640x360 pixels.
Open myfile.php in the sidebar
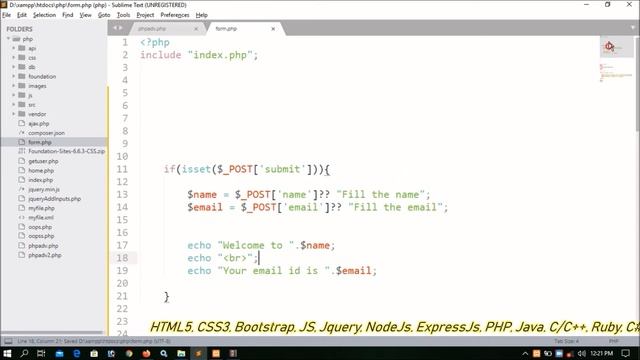click(41, 208)
